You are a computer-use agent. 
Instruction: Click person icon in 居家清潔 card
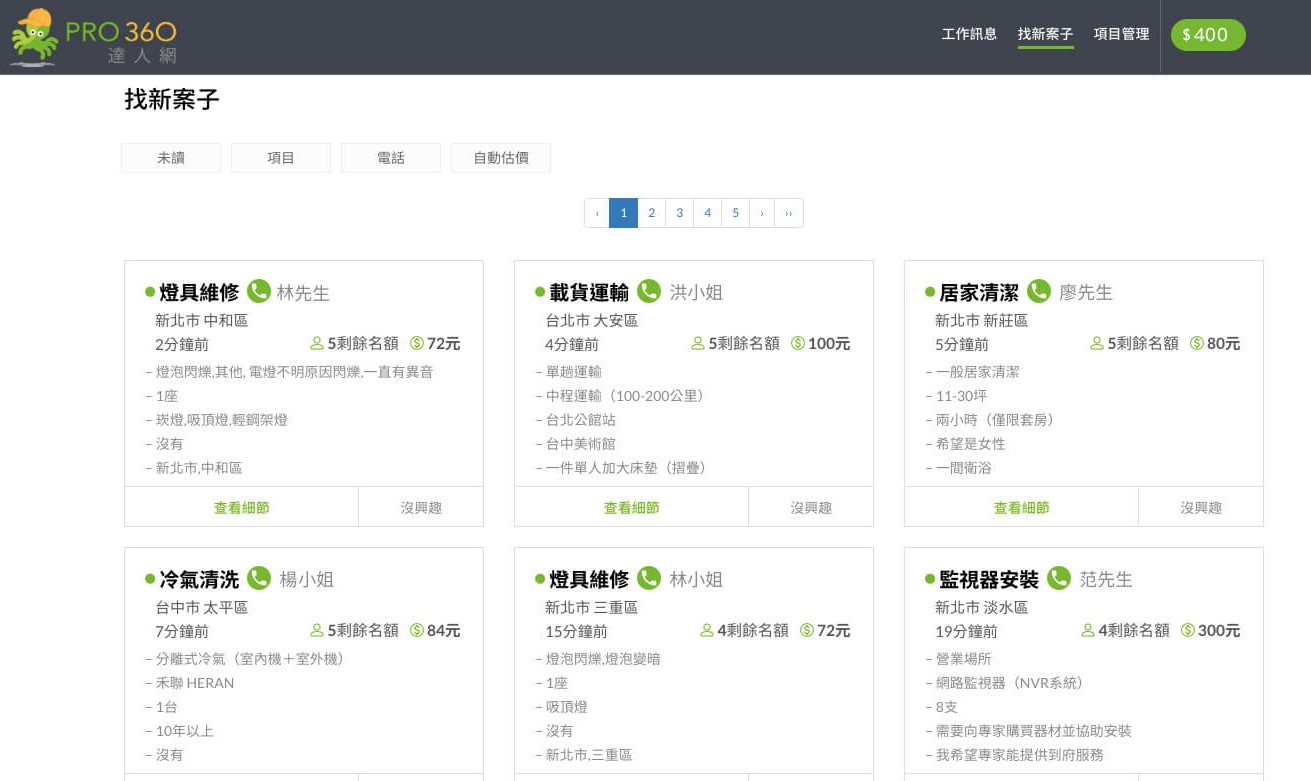1097,343
